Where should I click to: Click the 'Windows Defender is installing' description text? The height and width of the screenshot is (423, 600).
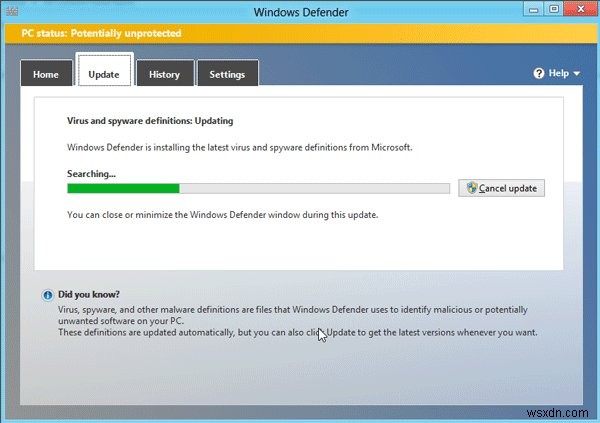pos(240,147)
